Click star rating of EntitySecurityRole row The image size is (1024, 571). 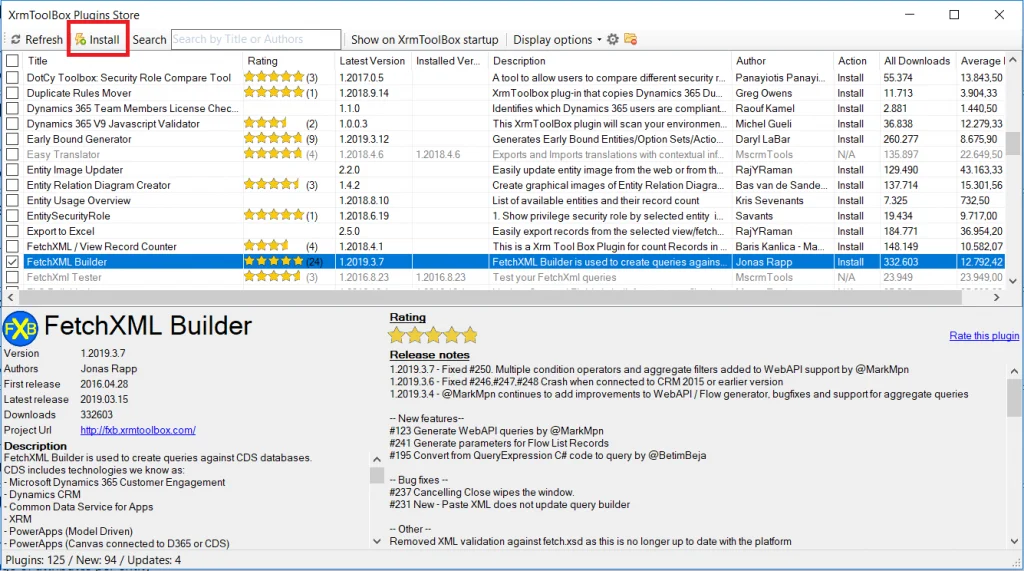click(274, 216)
